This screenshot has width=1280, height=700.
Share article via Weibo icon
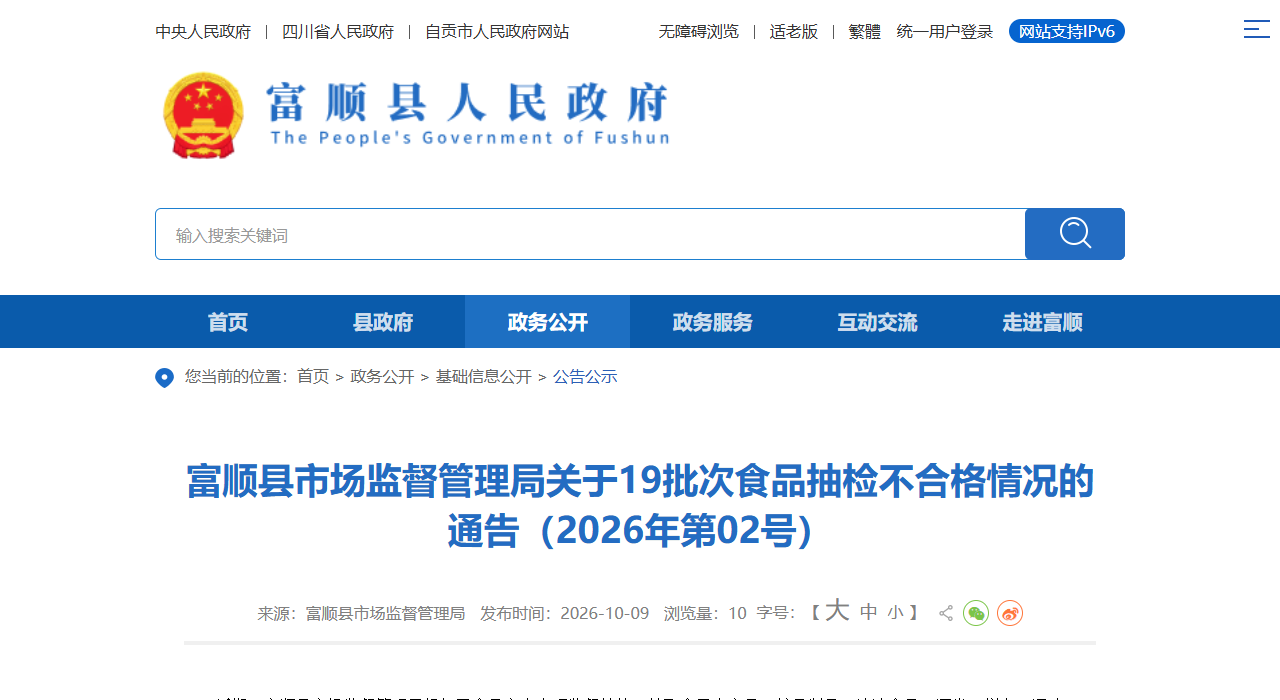pos(1010,613)
